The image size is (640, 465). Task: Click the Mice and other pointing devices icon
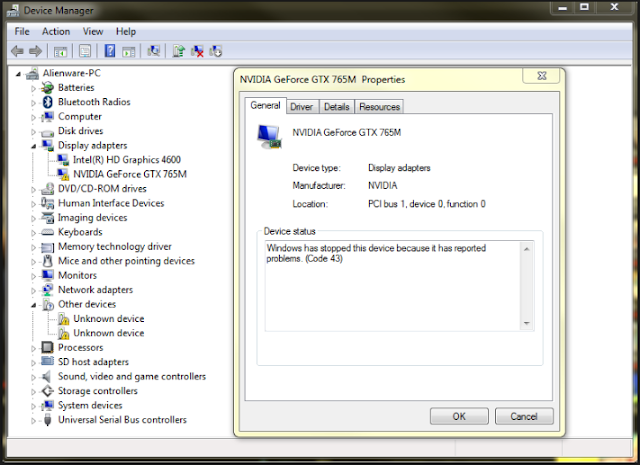[48, 261]
